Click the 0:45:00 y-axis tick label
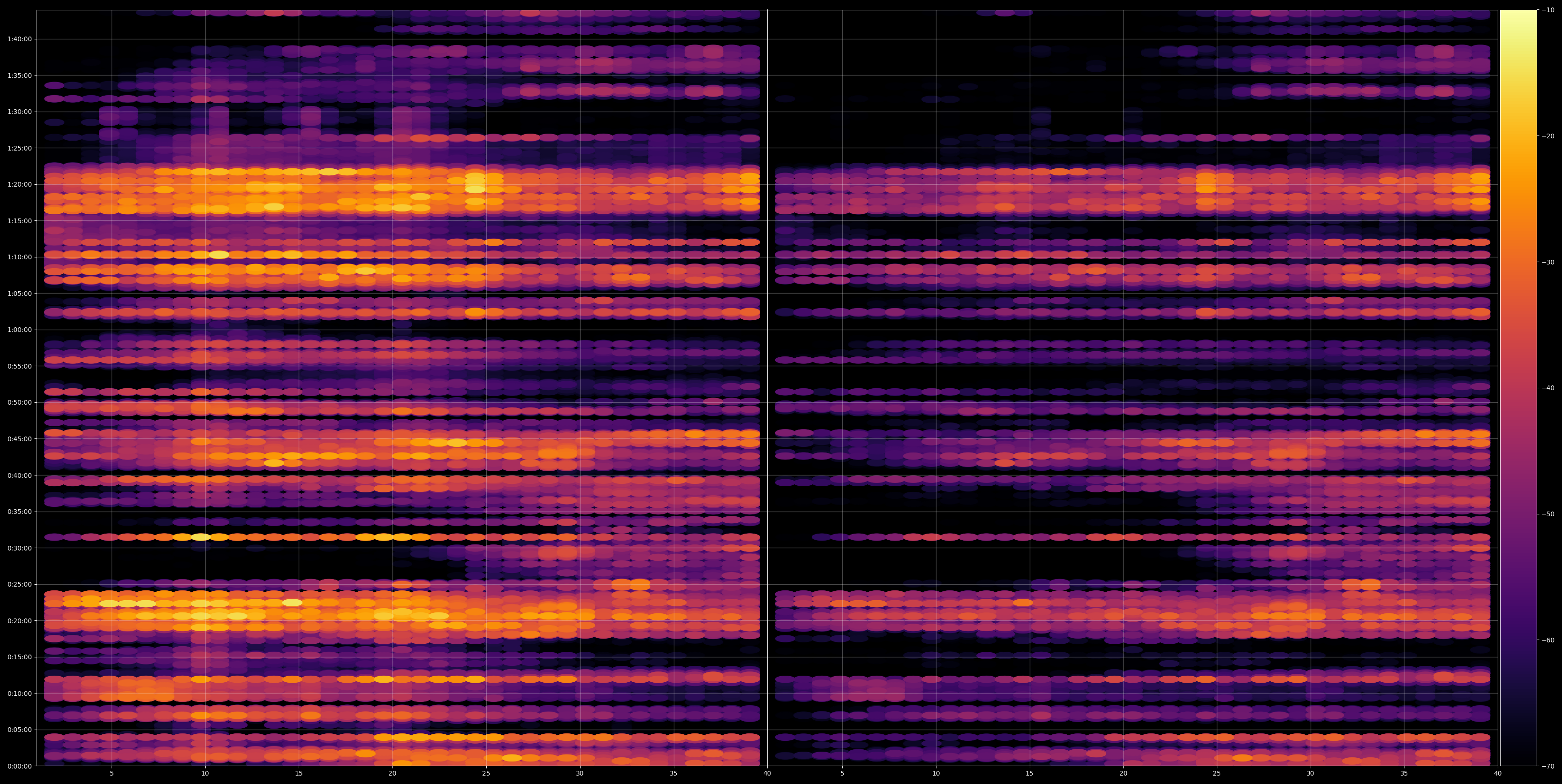The width and height of the screenshot is (1562, 784). (x=19, y=439)
